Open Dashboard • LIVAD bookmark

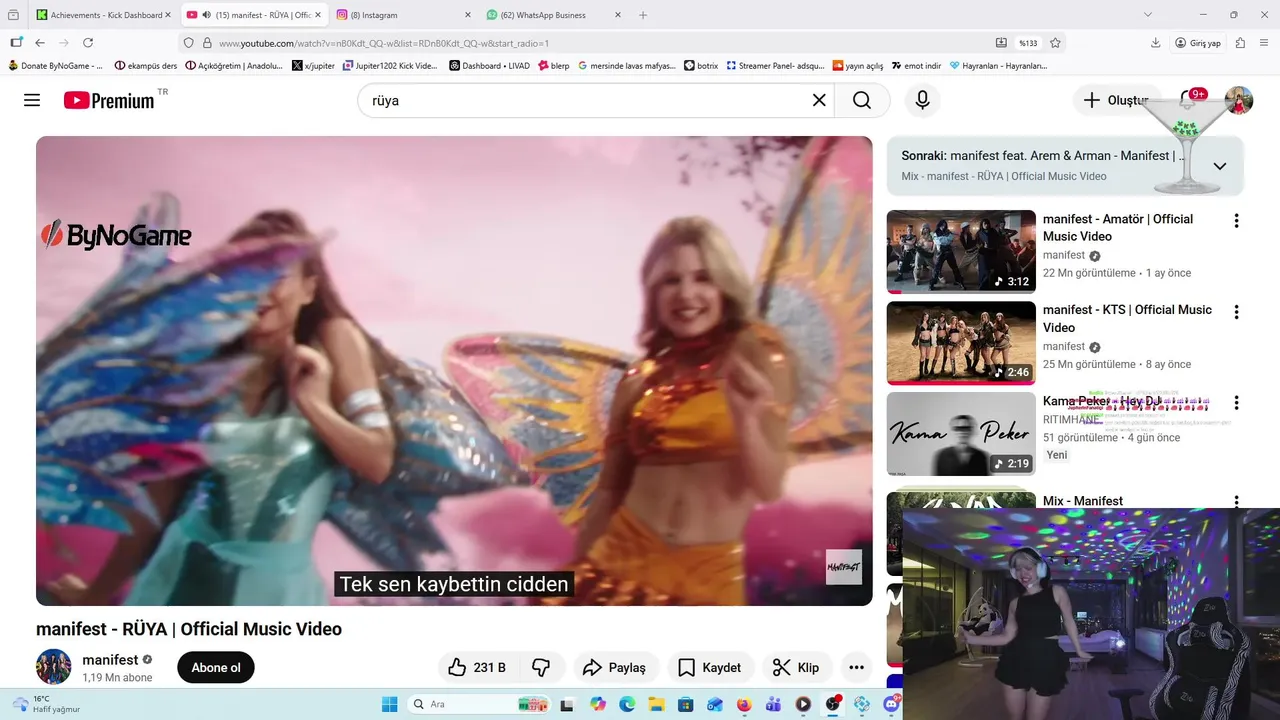pos(489,66)
